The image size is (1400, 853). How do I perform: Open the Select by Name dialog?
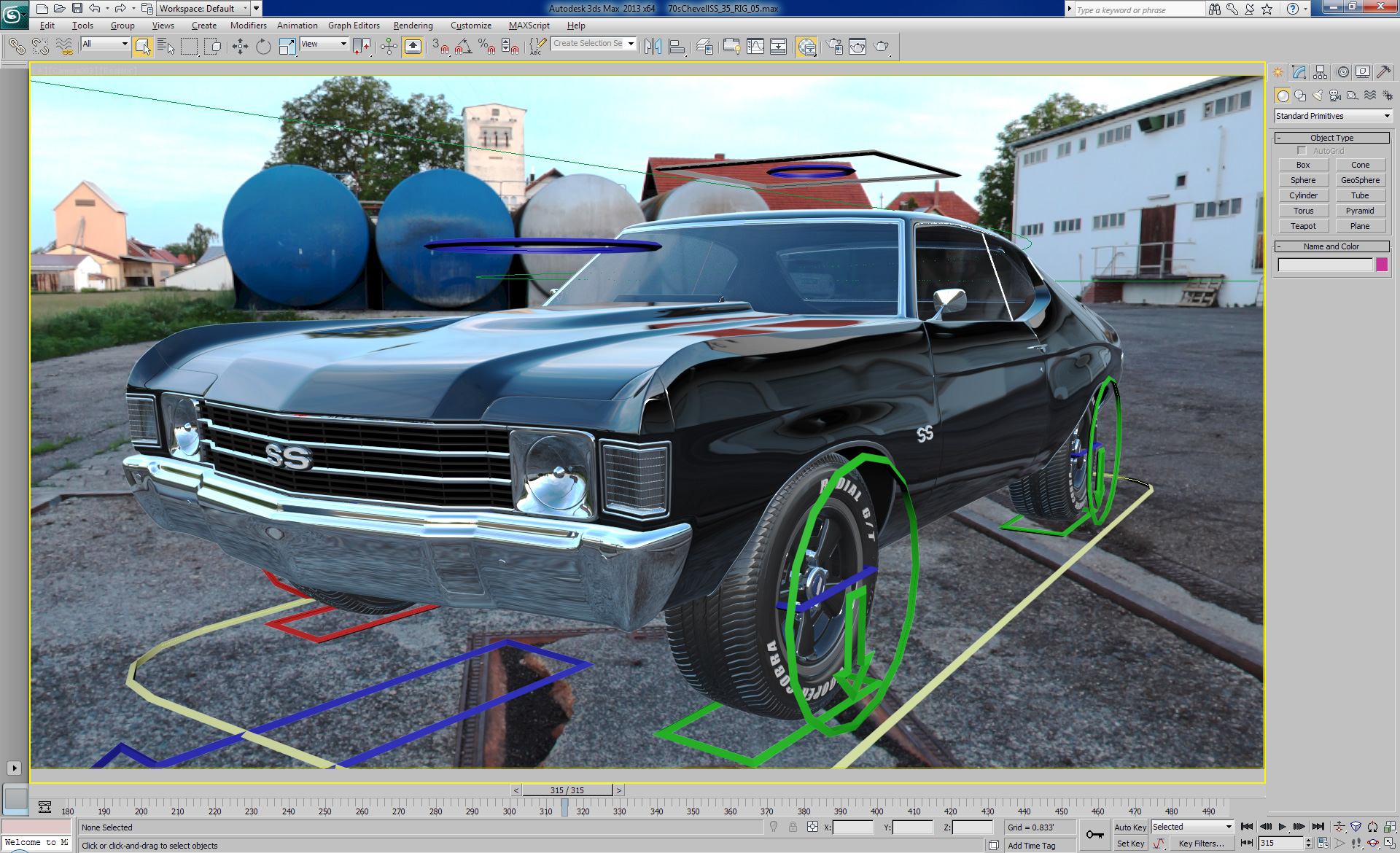pyautogui.click(x=166, y=45)
